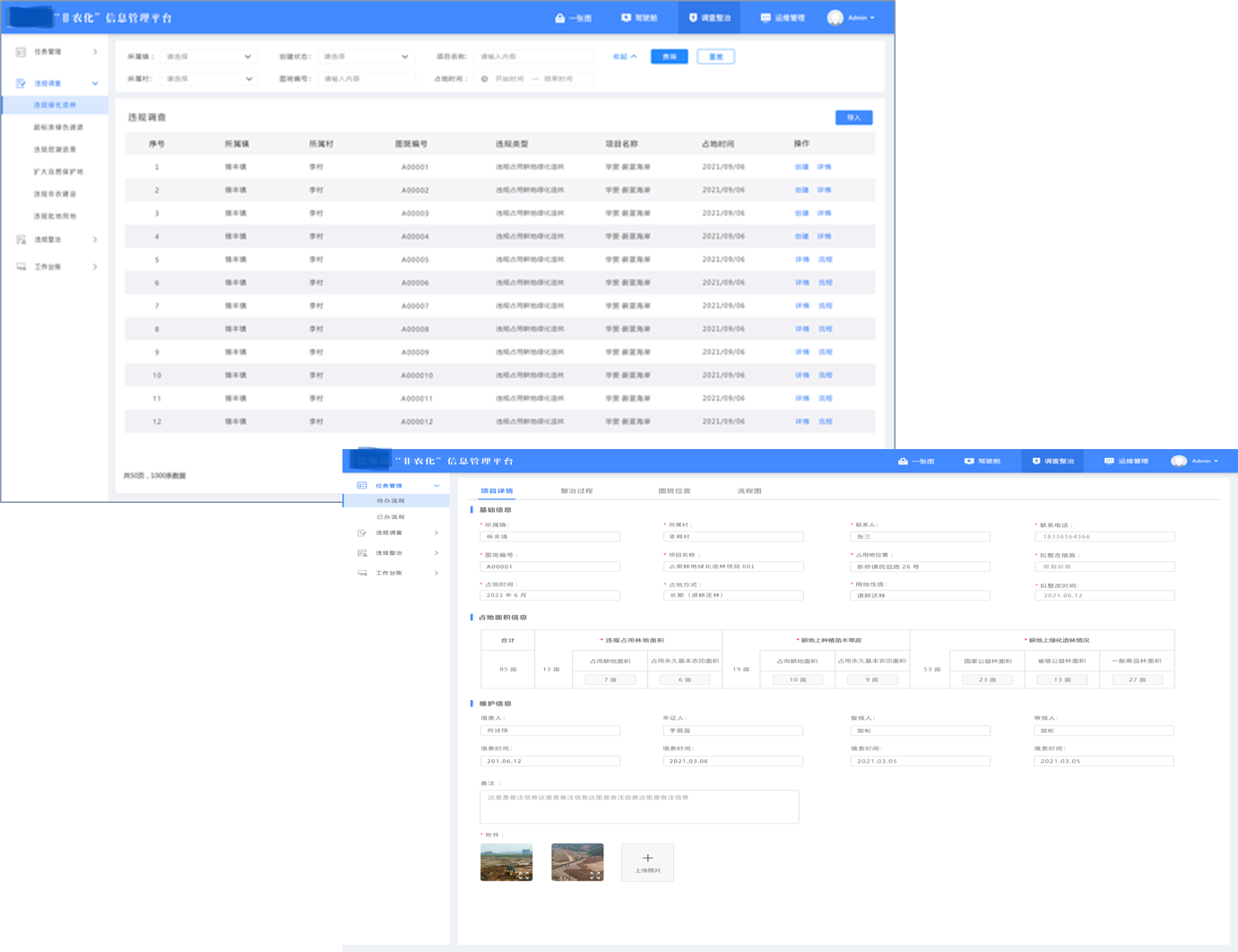The image size is (1238, 952).
Task: Click the Admin avatar in top window
Action: click(835, 18)
